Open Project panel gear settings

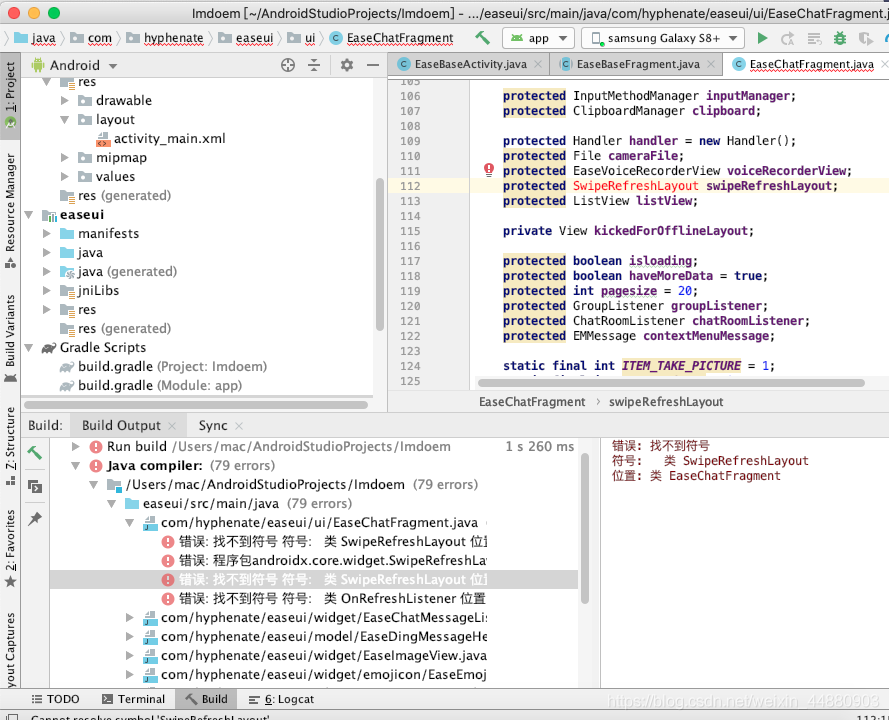tap(346, 65)
